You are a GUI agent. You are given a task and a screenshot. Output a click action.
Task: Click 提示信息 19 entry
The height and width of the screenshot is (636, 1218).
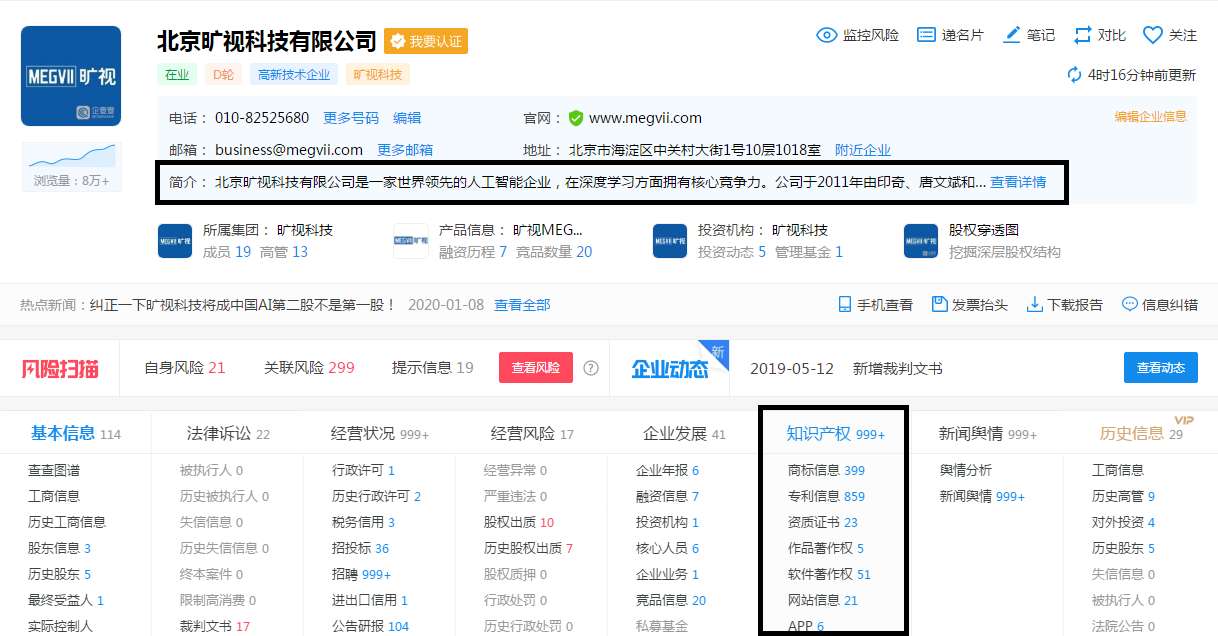[433, 368]
